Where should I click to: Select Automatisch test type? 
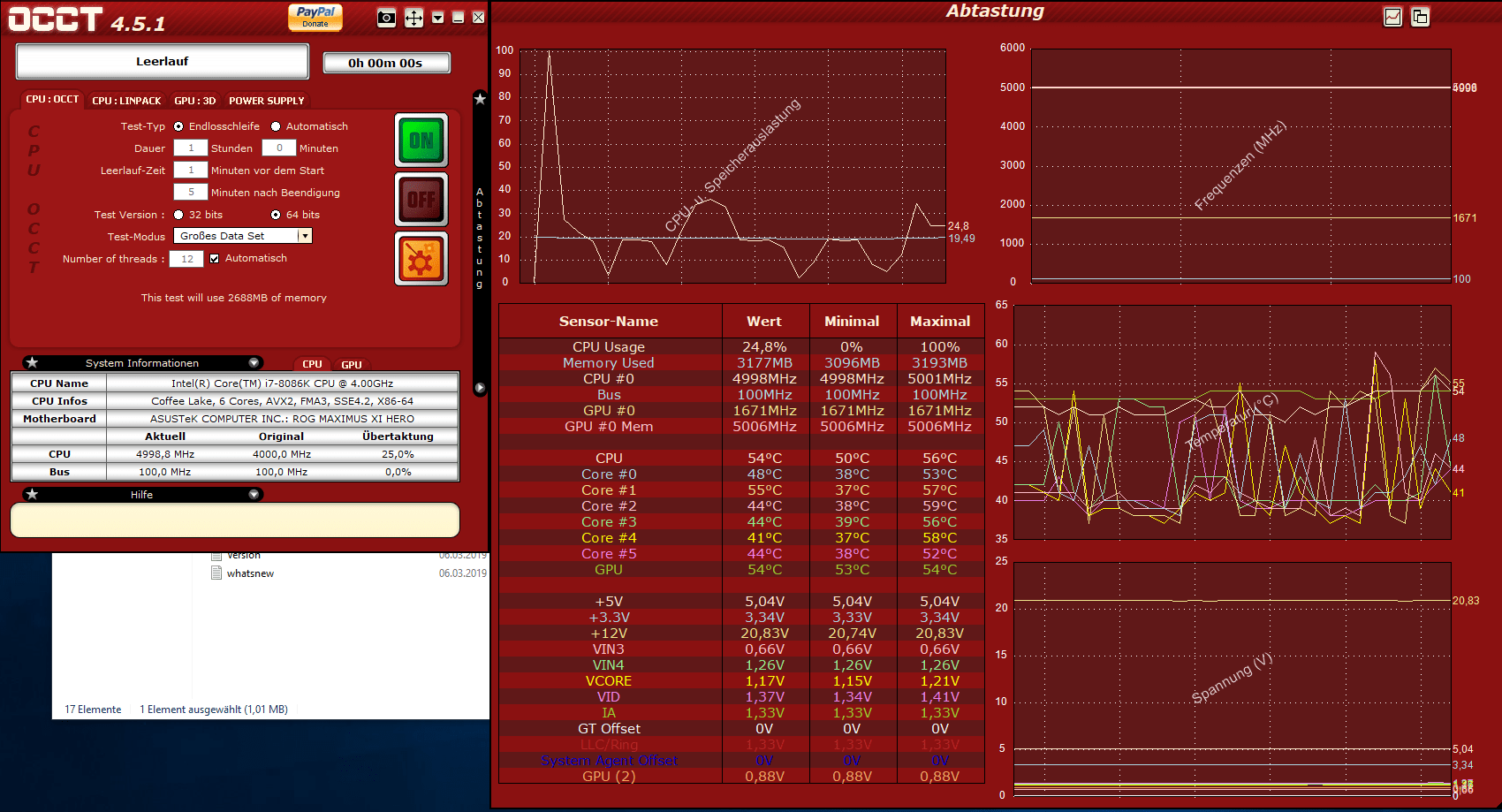click(x=276, y=126)
